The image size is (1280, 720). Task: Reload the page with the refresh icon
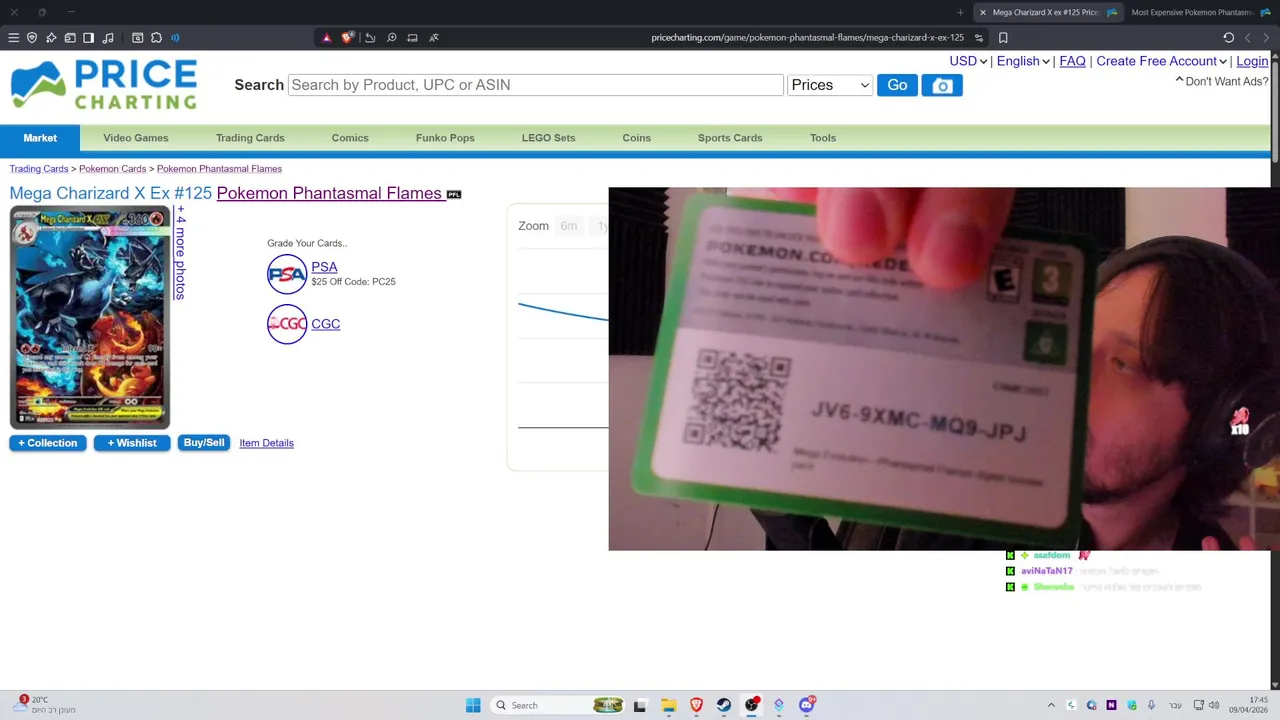(x=1228, y=38)
